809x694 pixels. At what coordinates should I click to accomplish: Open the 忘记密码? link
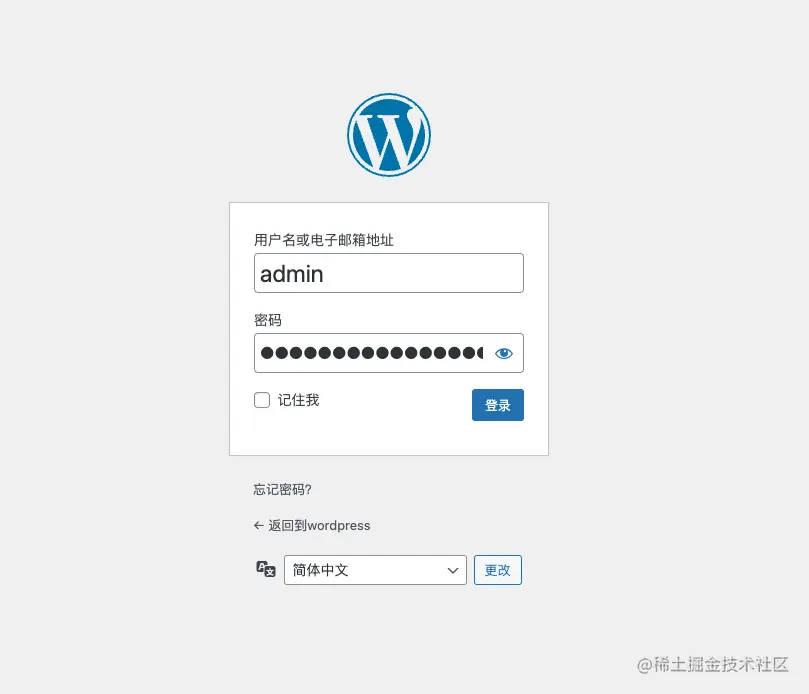point(282,489)
